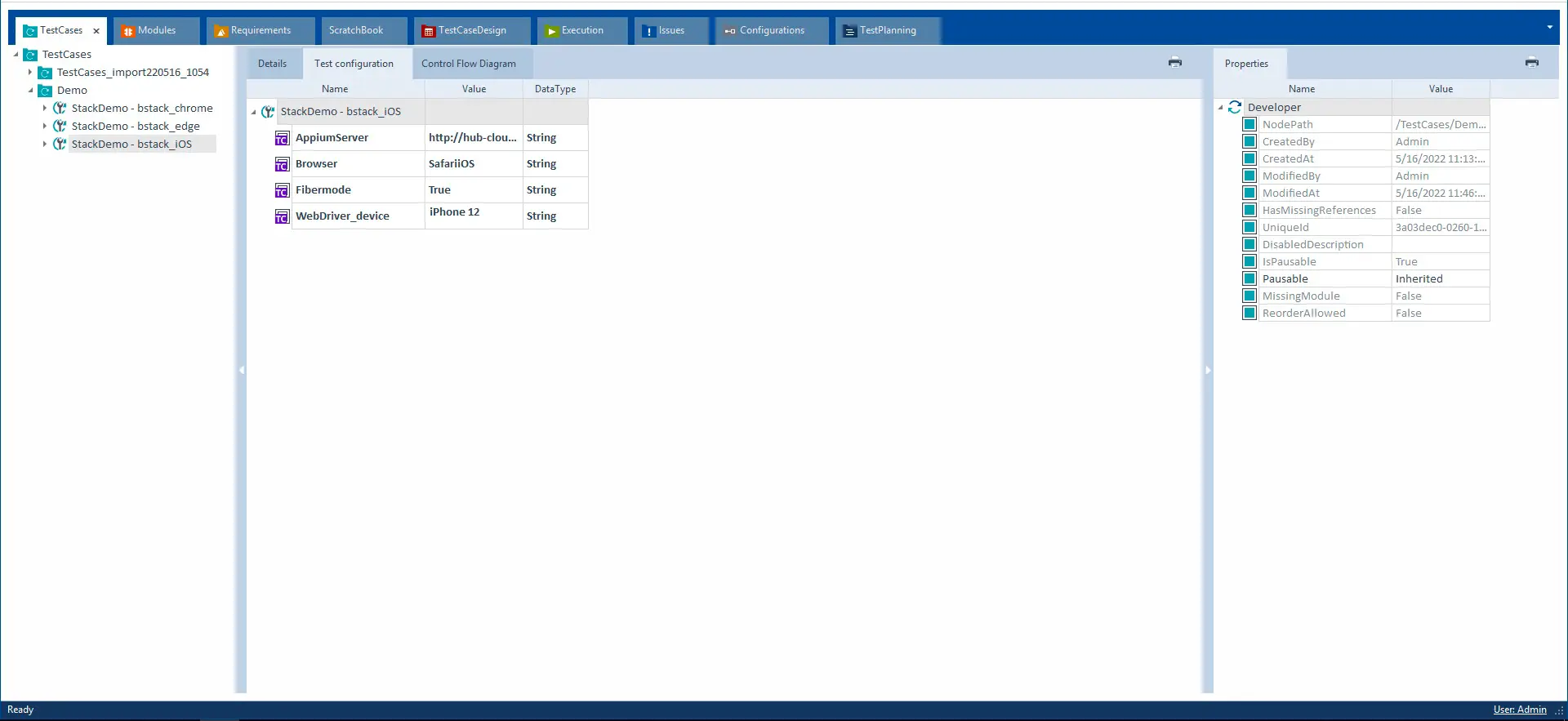Click the WebDriver_device parameter icon

(x=282, y=216)
